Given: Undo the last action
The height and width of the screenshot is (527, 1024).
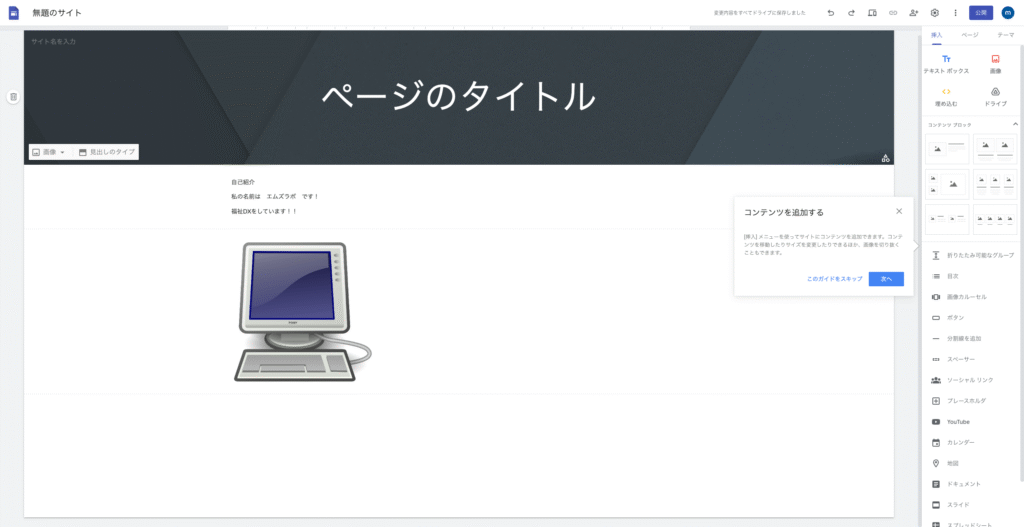Looking at the screenshot, I should tap(831, 12).
